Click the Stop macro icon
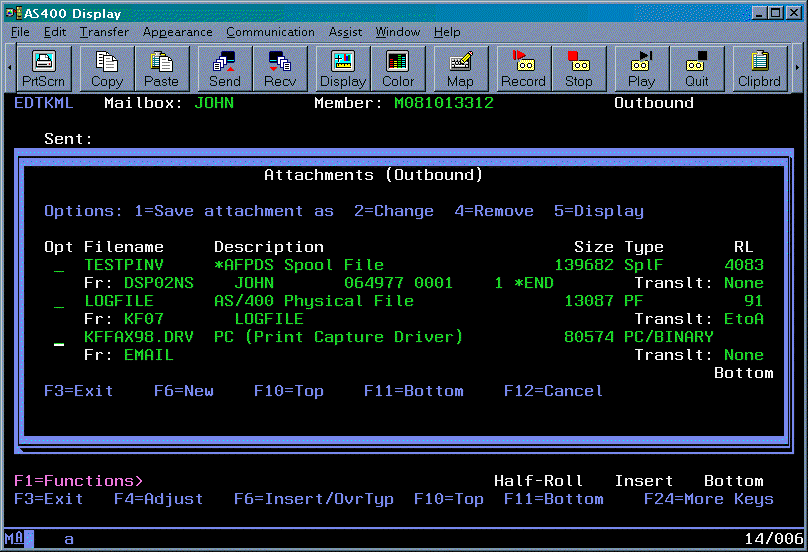This screenshot has width=808, height=552. 579,69
